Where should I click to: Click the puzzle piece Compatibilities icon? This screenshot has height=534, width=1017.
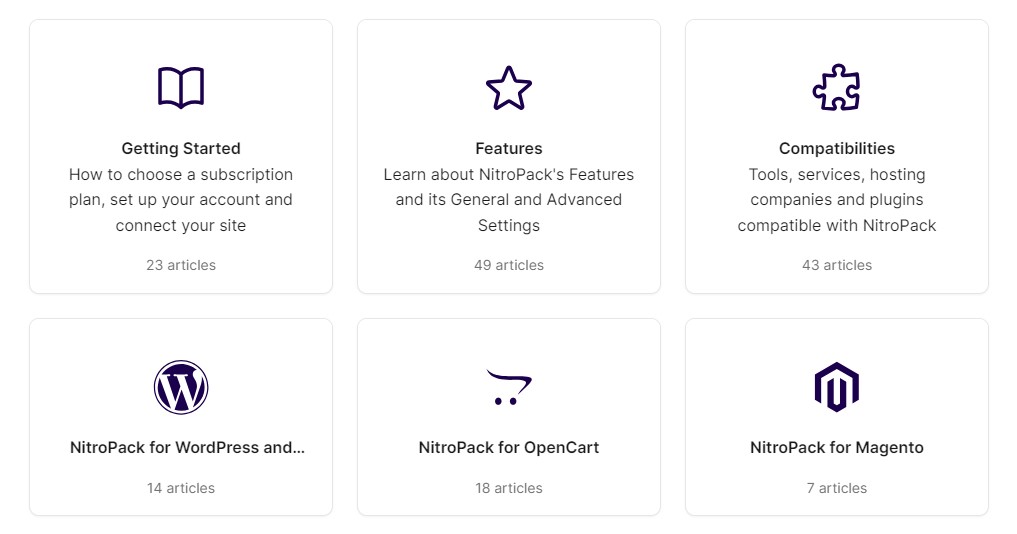[x=837, y=88]
